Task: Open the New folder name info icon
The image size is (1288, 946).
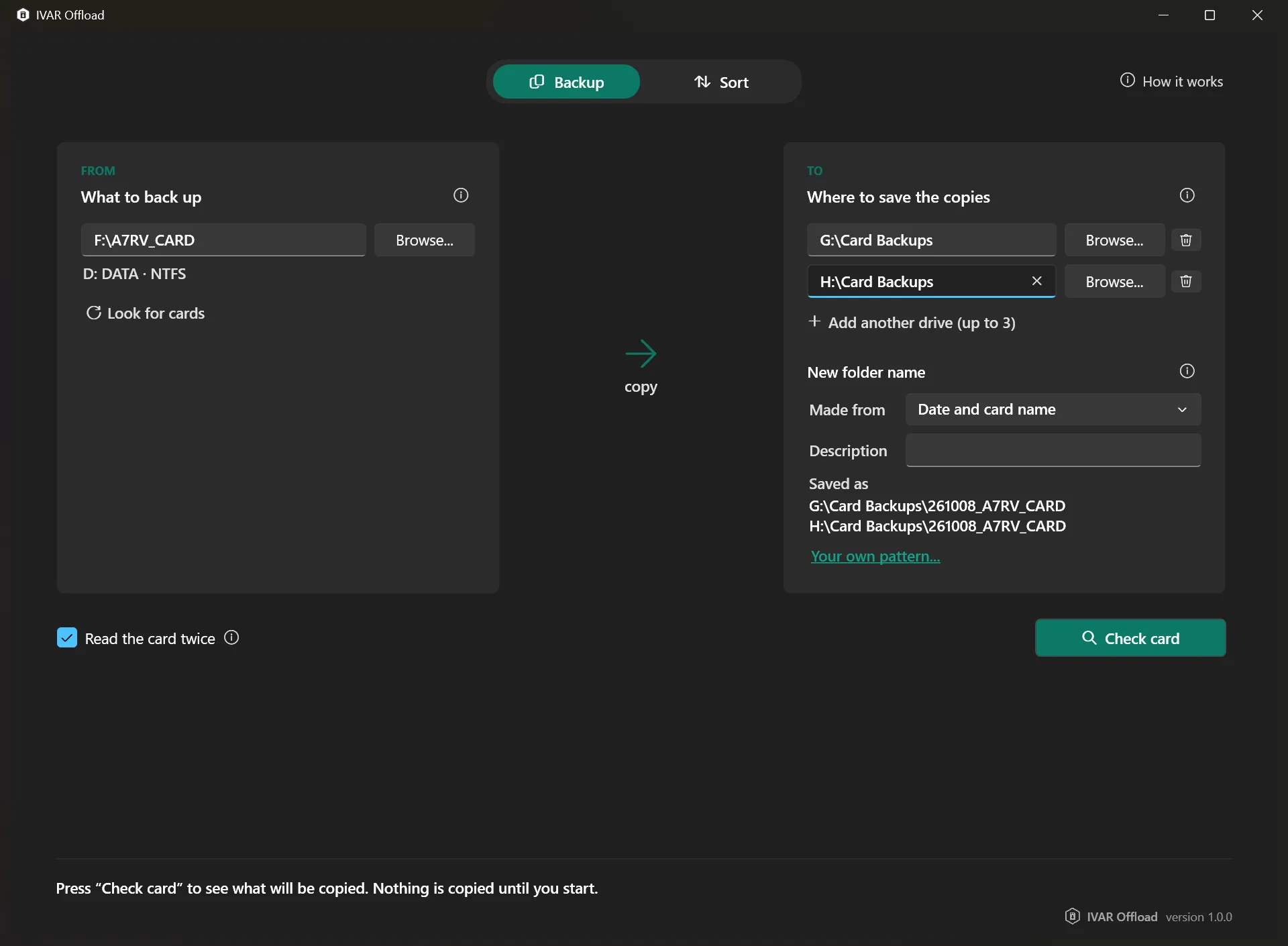Action: click(x=1187, y=371)
